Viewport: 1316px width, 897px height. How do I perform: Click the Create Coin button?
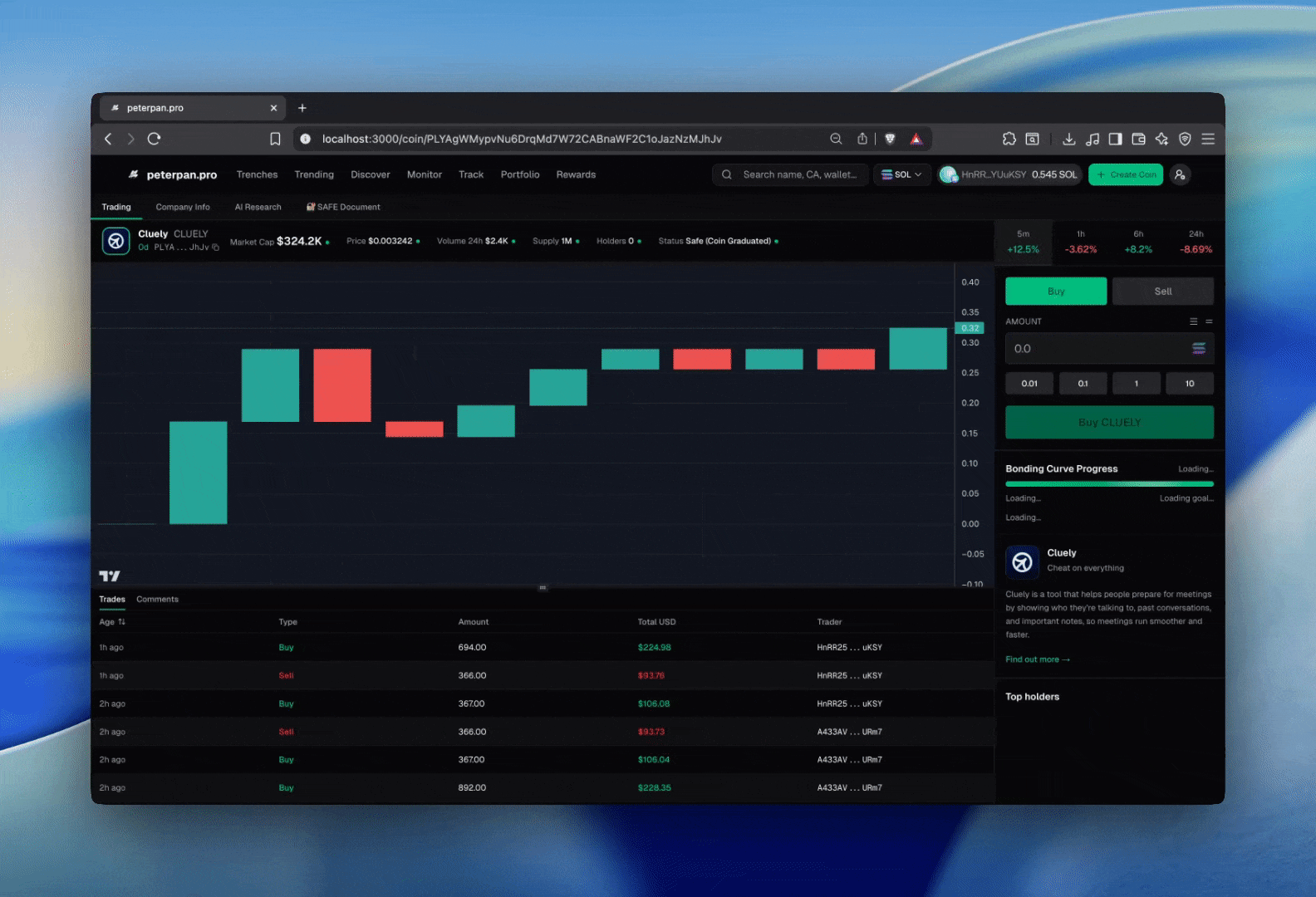click(1126, 174)
